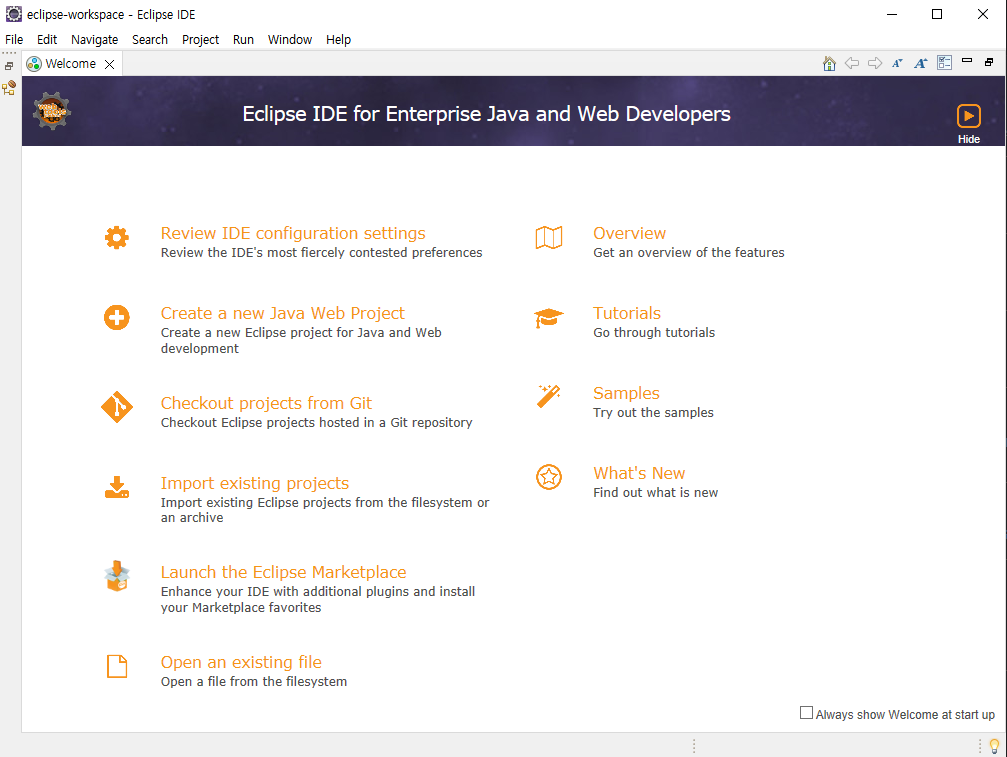Open the Navigate menu
1007x757 pixels.
94,40
